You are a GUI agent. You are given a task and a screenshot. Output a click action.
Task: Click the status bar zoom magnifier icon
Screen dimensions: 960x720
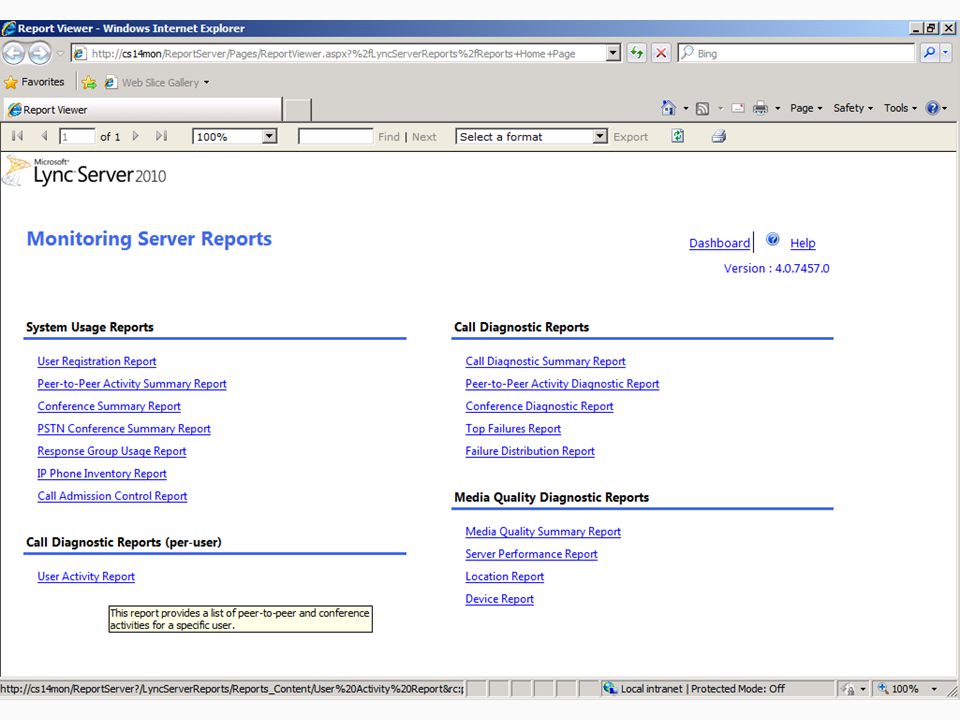(883, 688)
